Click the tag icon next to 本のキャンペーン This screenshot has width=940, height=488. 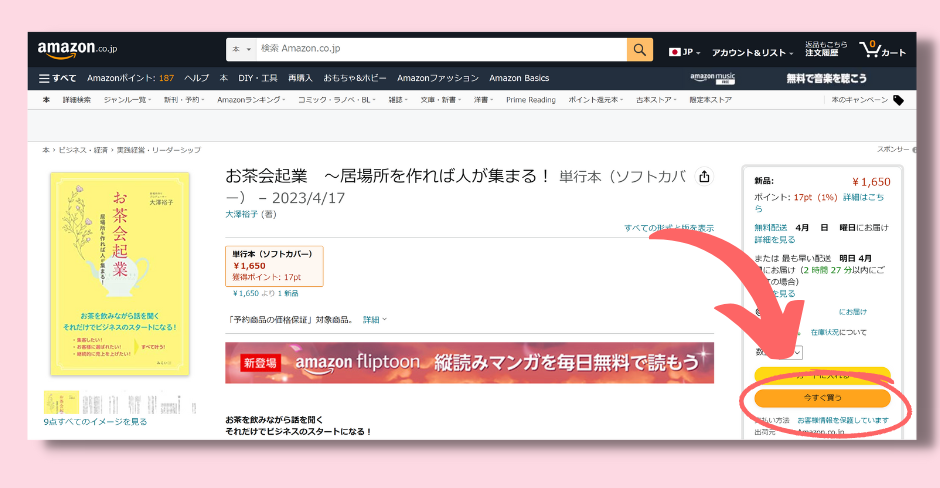[x=898, y=100]
